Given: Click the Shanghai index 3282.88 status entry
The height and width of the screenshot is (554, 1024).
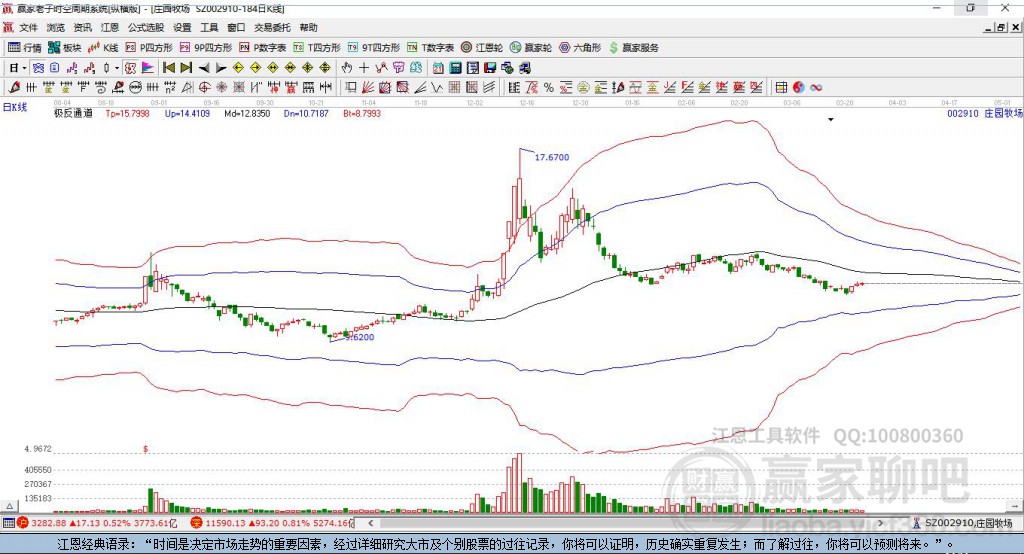Looking at the screenshot, I should pyautogui.click(x=97, y=523).
